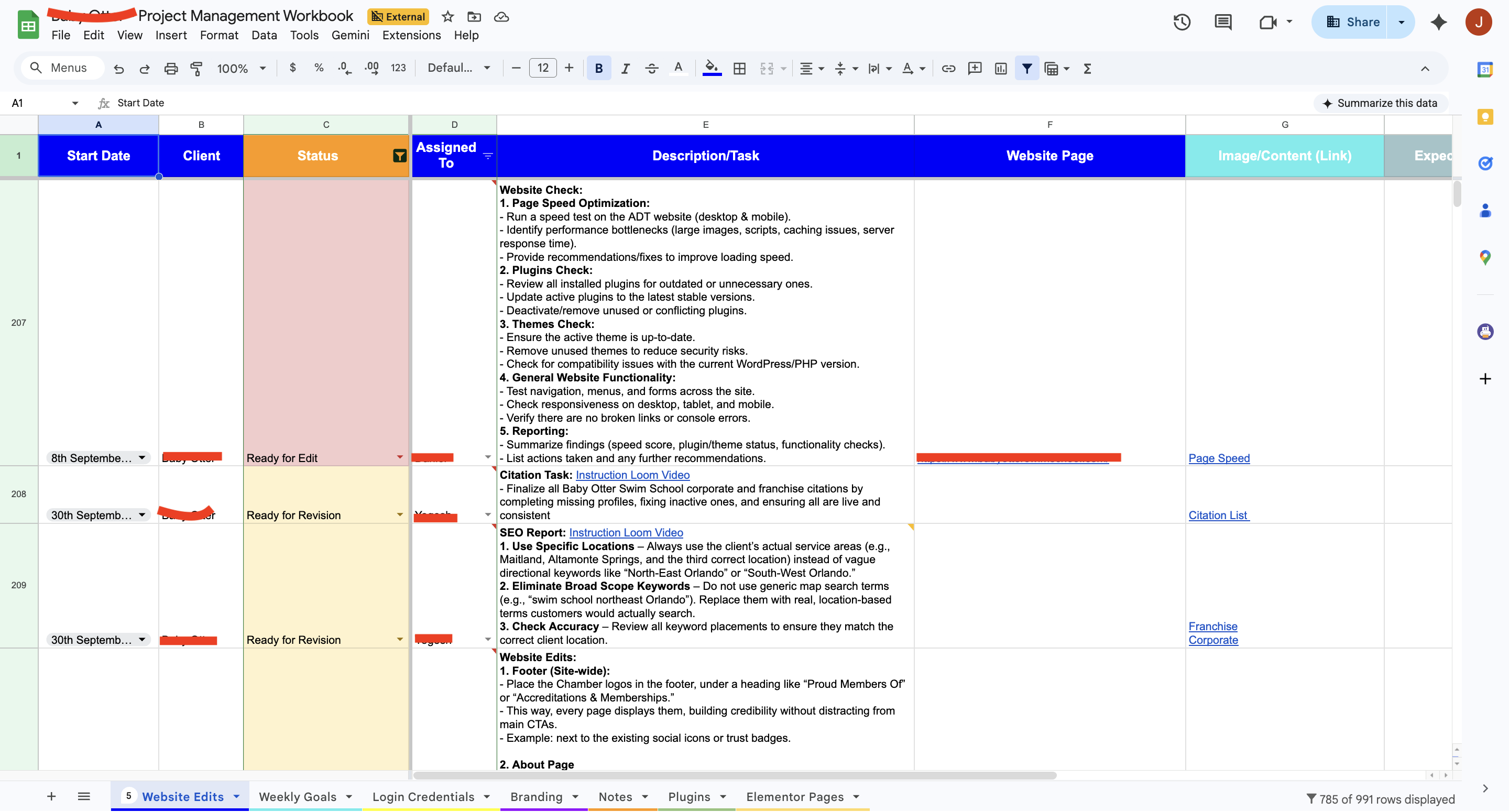
Task: Click the Gemini sparkle icon
Action: click(1438, 22)
